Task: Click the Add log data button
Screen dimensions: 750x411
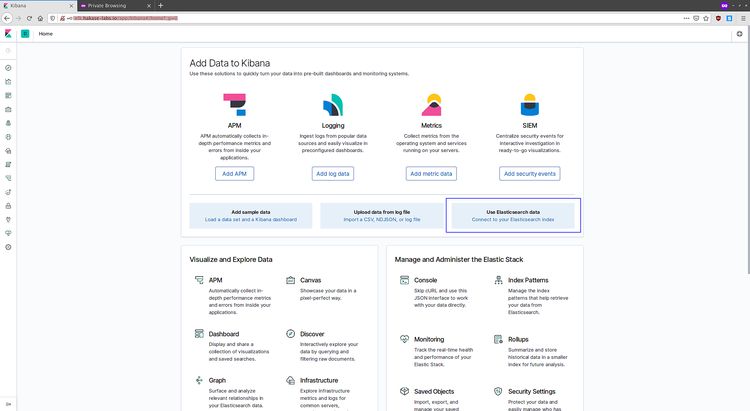Action: coord(333,174)
